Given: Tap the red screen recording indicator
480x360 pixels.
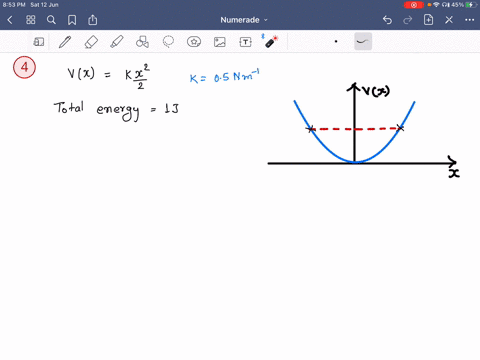Looking at the screenshot, I should (414, 5).
